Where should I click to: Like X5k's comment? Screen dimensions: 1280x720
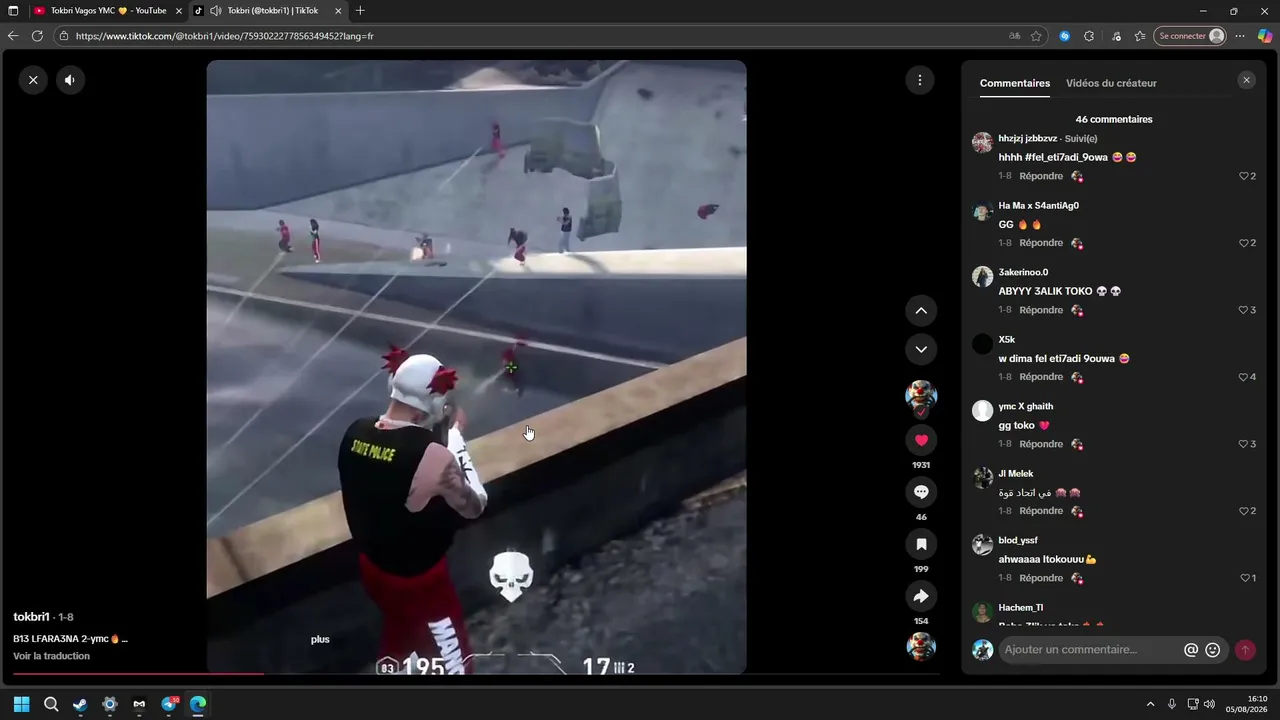pos(1244,377)
